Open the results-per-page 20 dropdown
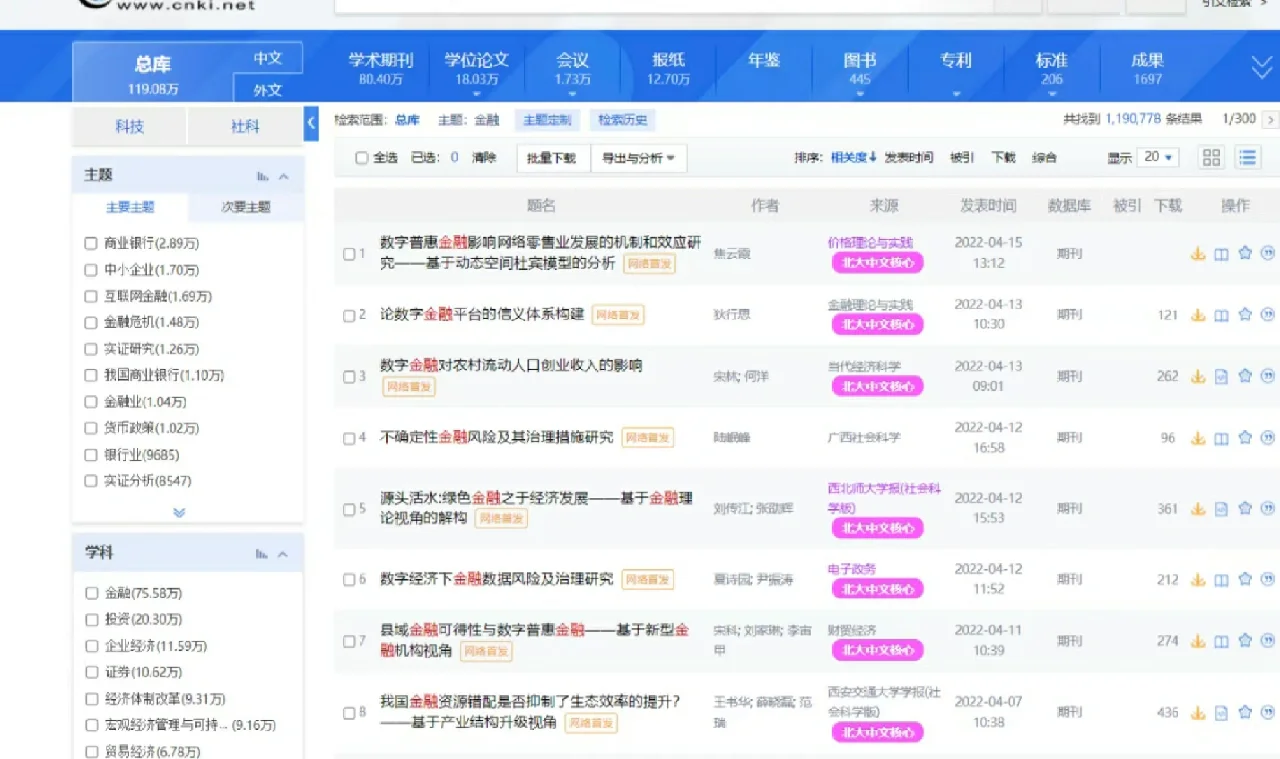 [x=1155, y=157]
